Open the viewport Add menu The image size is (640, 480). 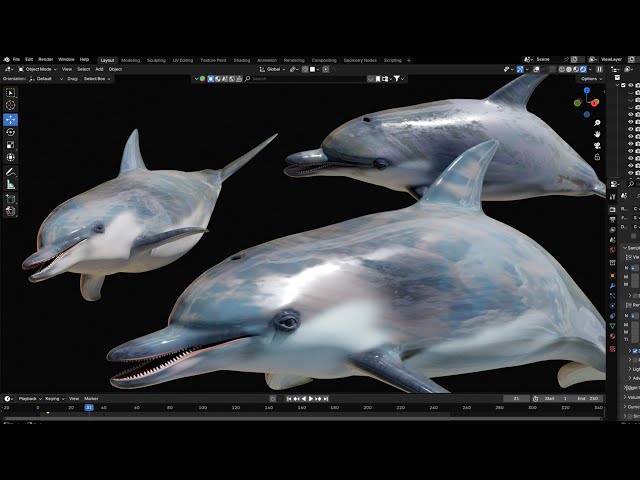coord(99,69)
